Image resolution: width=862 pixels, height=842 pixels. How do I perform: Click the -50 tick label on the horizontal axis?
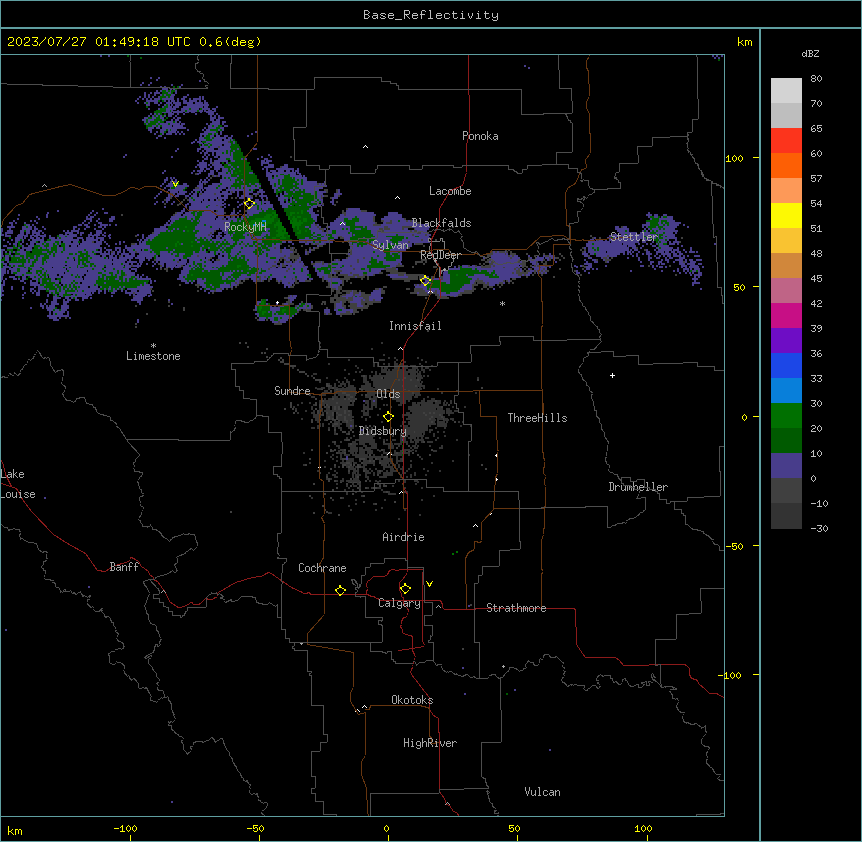click(255, 828)
